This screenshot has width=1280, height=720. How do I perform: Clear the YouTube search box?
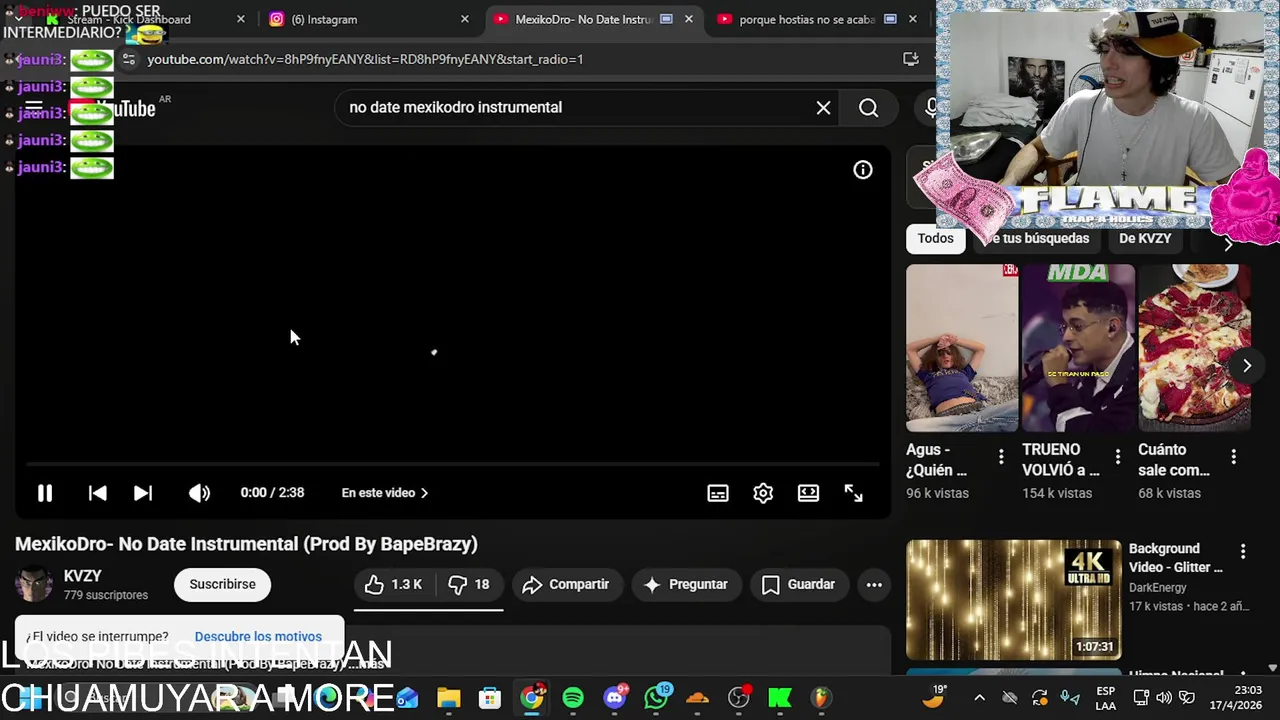click(823, 108)
